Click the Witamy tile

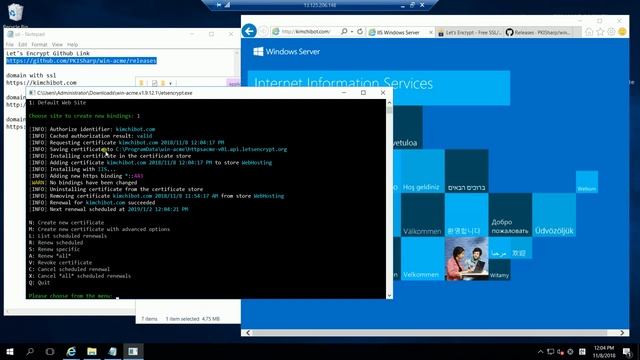(500, 270)
